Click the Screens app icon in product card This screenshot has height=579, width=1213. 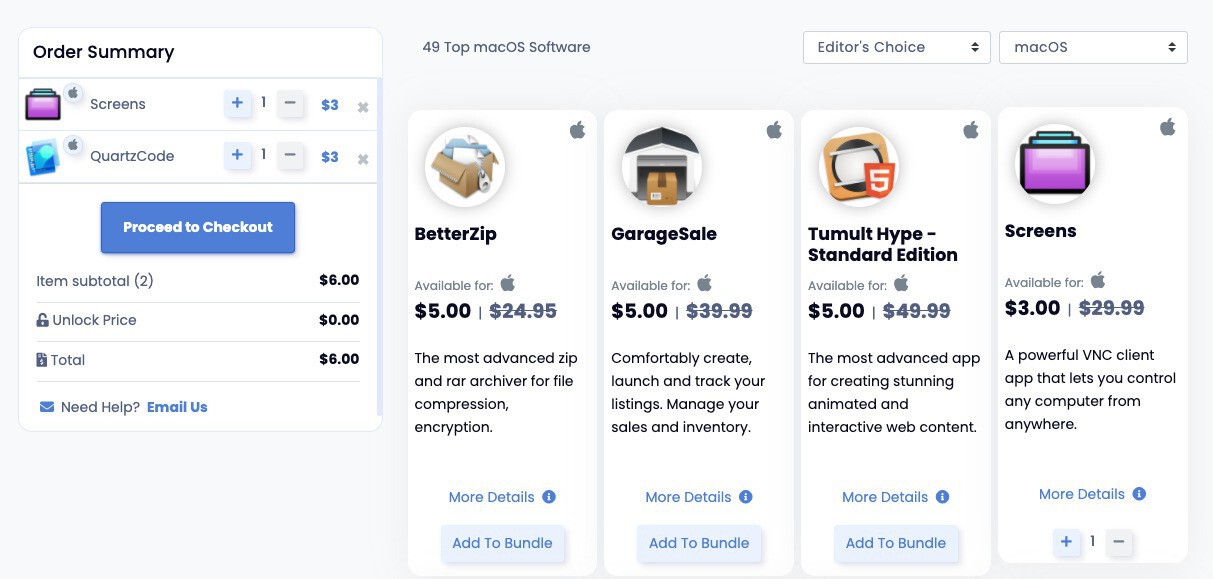pos(1055,164)
